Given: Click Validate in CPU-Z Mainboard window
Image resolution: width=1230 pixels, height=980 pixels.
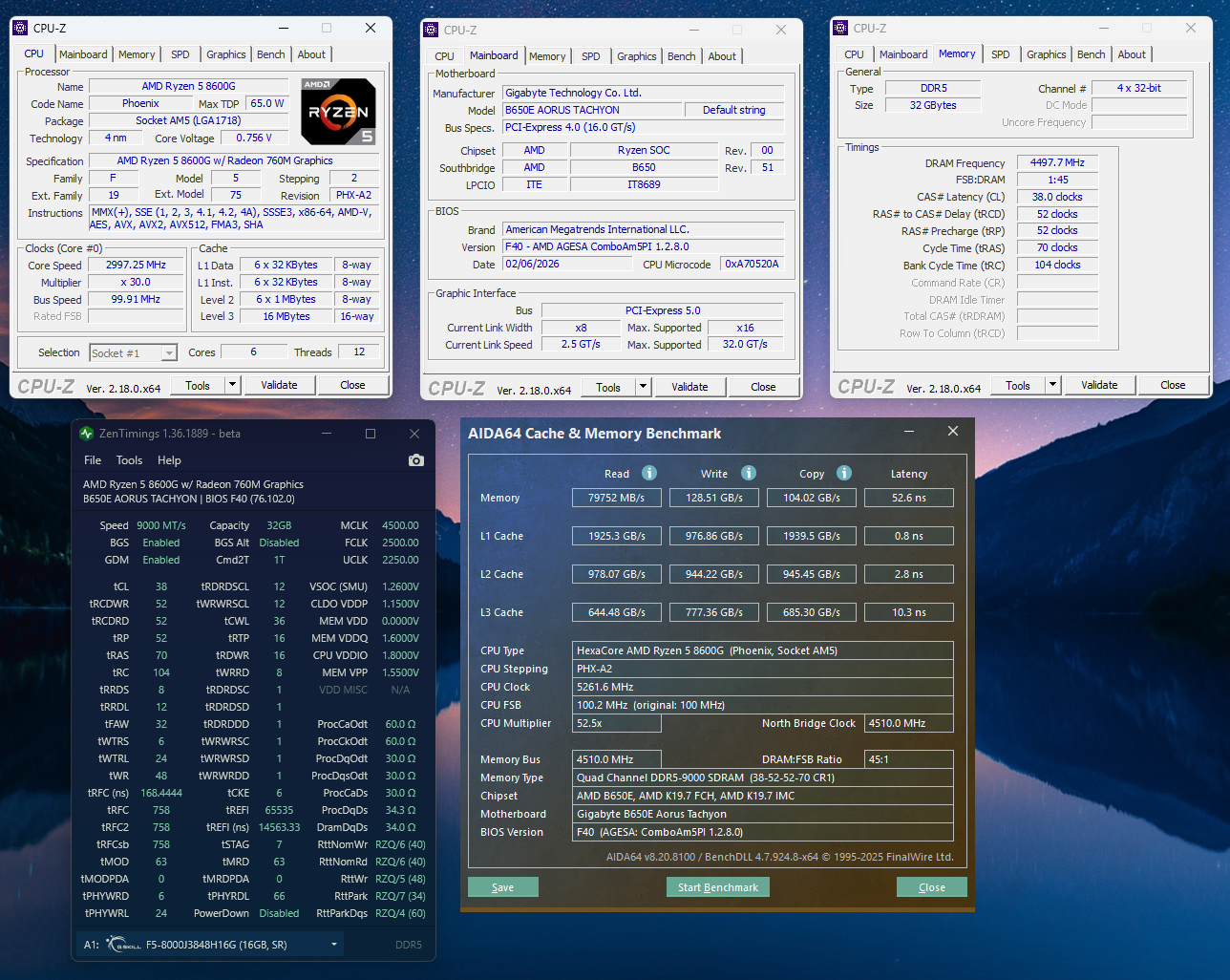Looking at the screenshot, I should 690,387.
